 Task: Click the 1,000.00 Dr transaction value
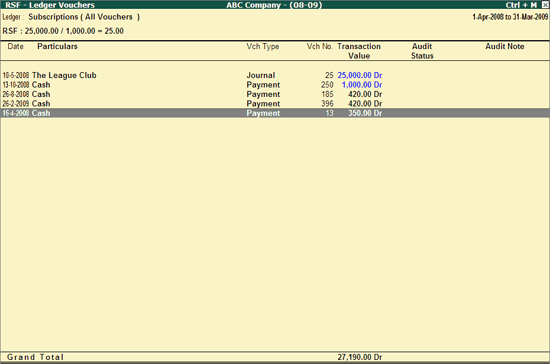click(362, 85)
